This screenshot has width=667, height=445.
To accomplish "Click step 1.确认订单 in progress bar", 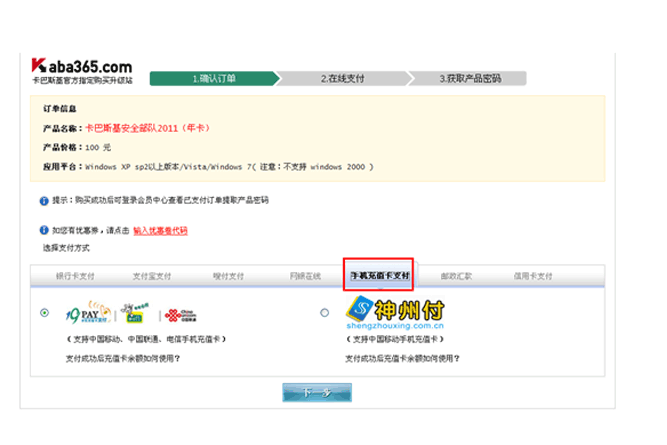I will click(214, 78).
